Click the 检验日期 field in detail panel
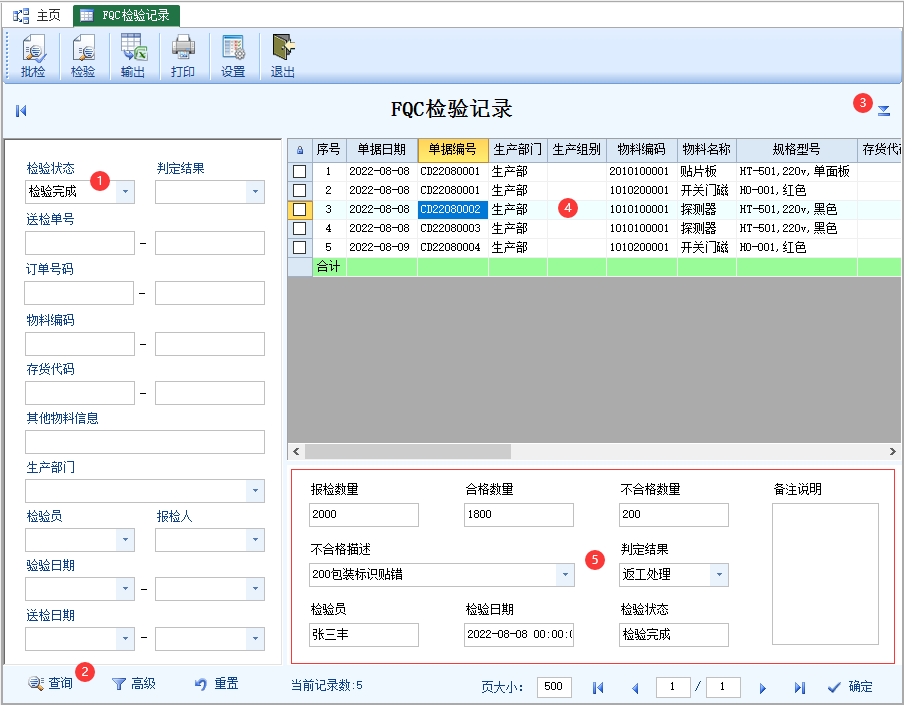Image resolution: width=904 pixels, height=705 pixels. [519, 635]
